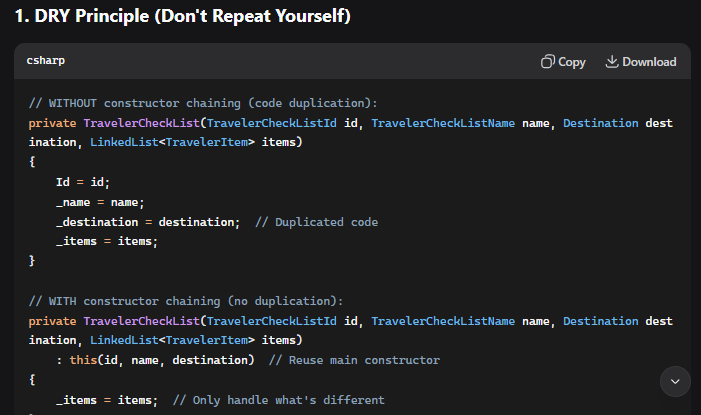701x415 pixels.
Task: Click 'this(id, name, destination)' call
Action: 161,360
